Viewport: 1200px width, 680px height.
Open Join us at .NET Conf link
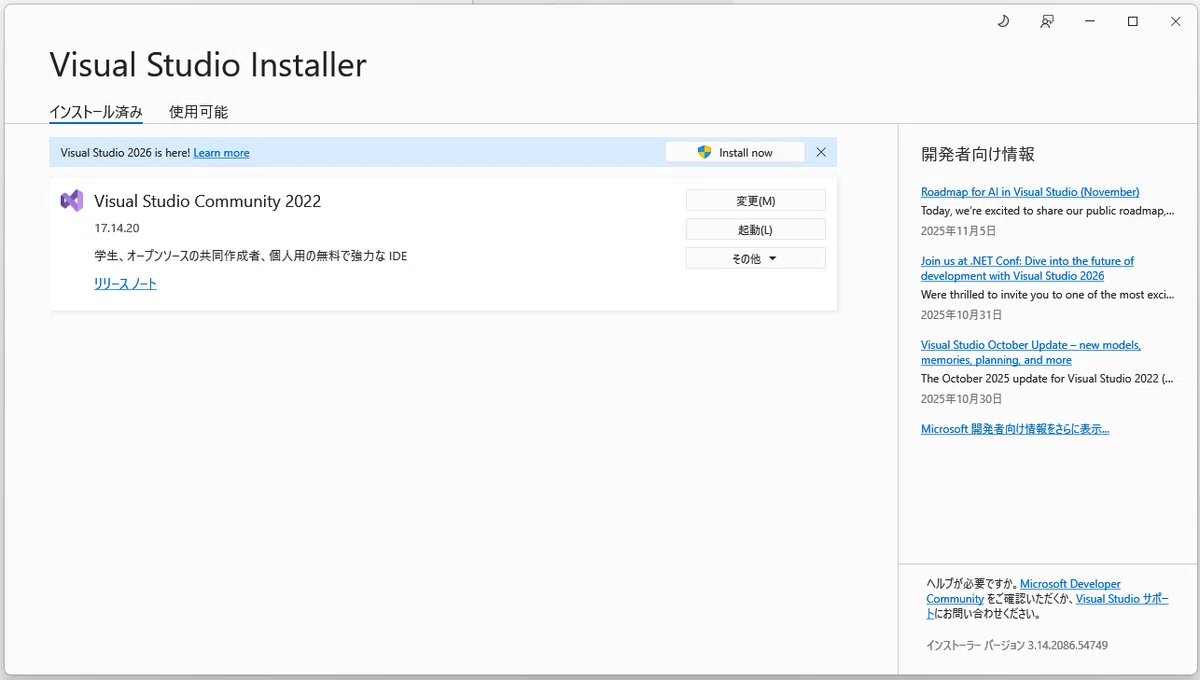coord(1027,268)
